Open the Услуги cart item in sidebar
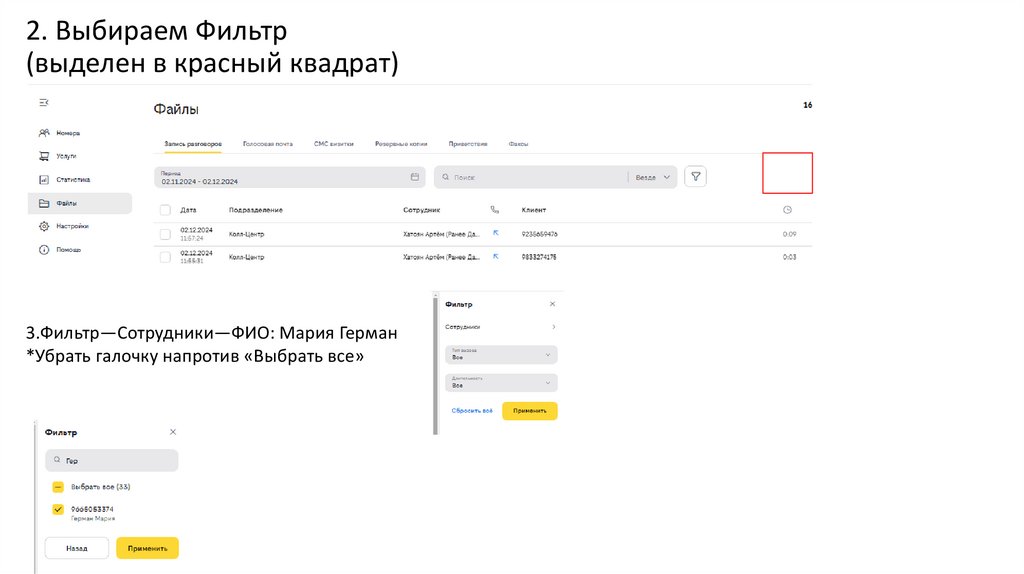 tap(58, 156)
